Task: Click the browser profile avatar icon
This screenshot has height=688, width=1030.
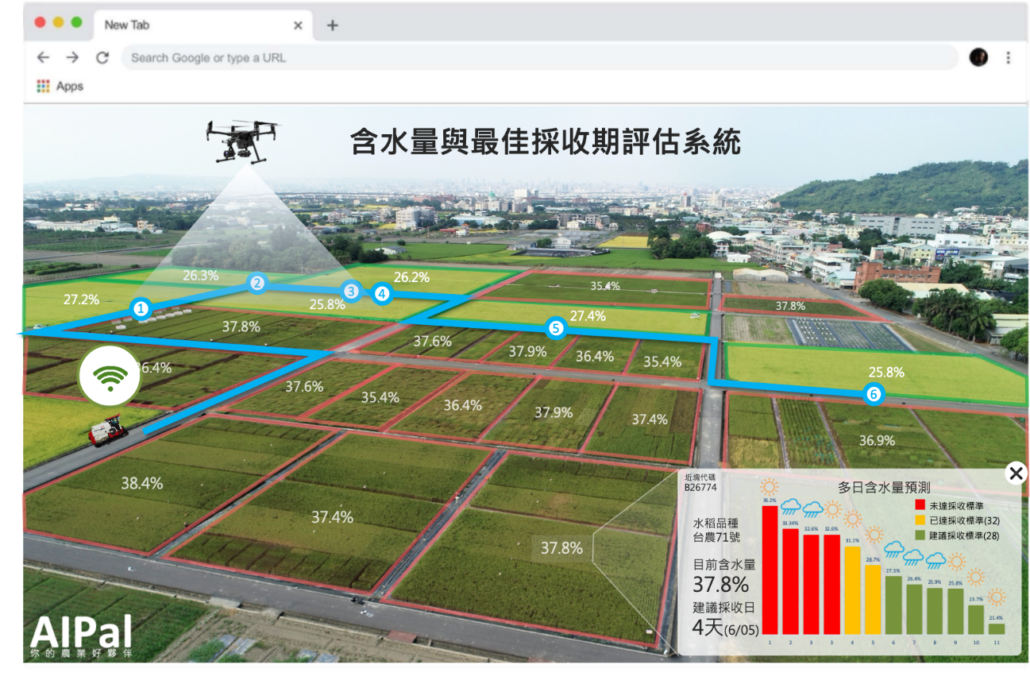Action: (978, 57)
